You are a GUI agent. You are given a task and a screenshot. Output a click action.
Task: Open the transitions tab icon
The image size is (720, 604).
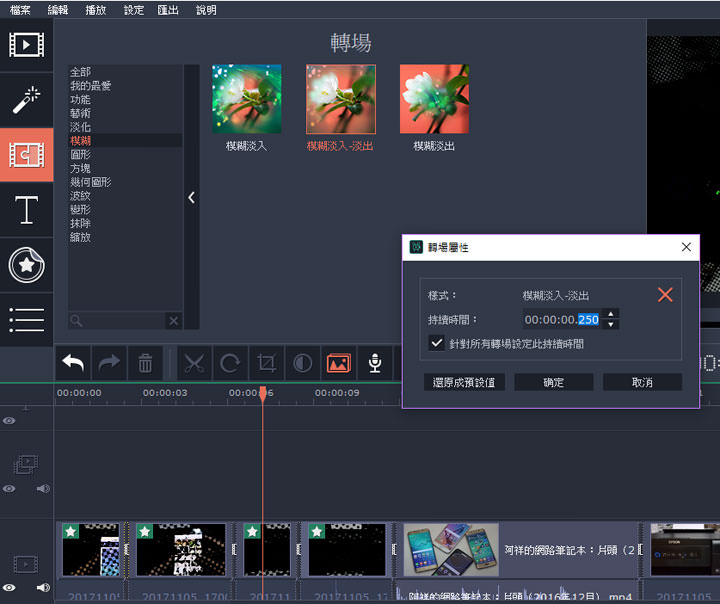click(27, 155)
